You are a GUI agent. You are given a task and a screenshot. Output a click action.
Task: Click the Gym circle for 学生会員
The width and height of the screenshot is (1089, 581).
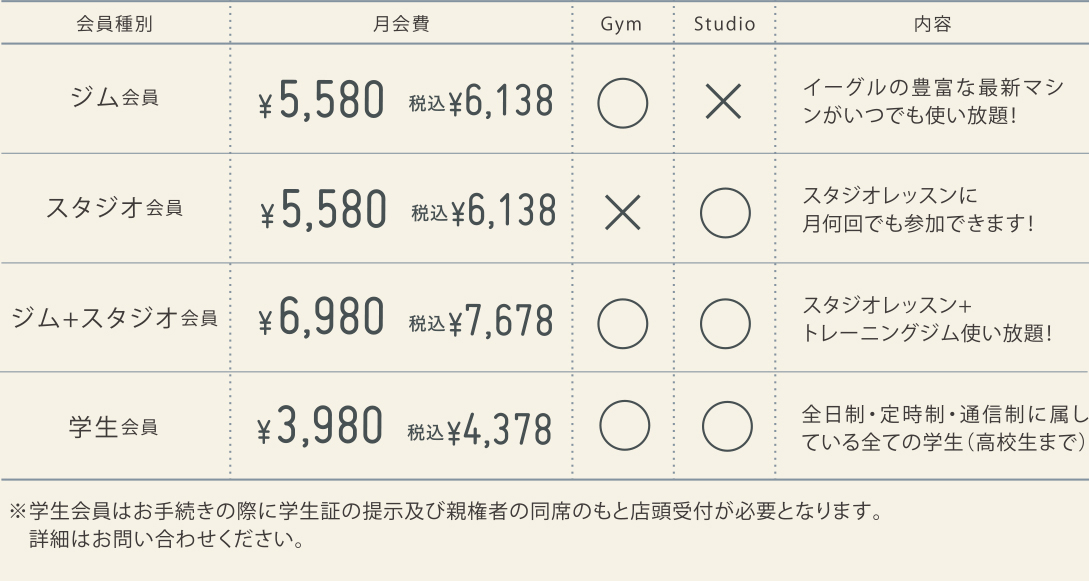coord(622,427)
